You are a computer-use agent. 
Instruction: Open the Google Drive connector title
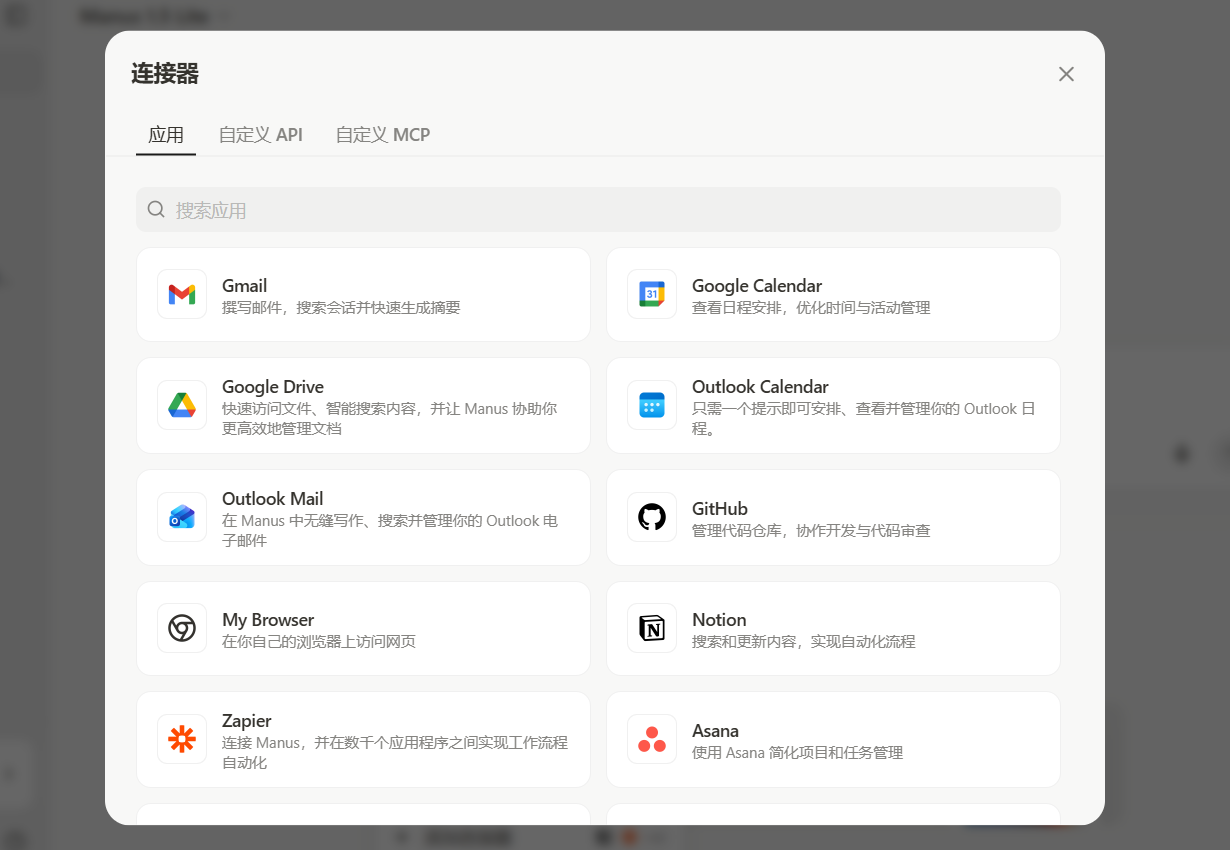pyautogui.click(x=273, y=387)
